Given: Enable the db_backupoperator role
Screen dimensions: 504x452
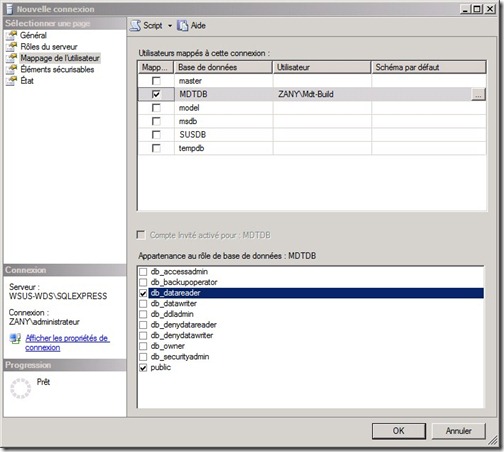Looking at the screenshot, I should (143, 282).
